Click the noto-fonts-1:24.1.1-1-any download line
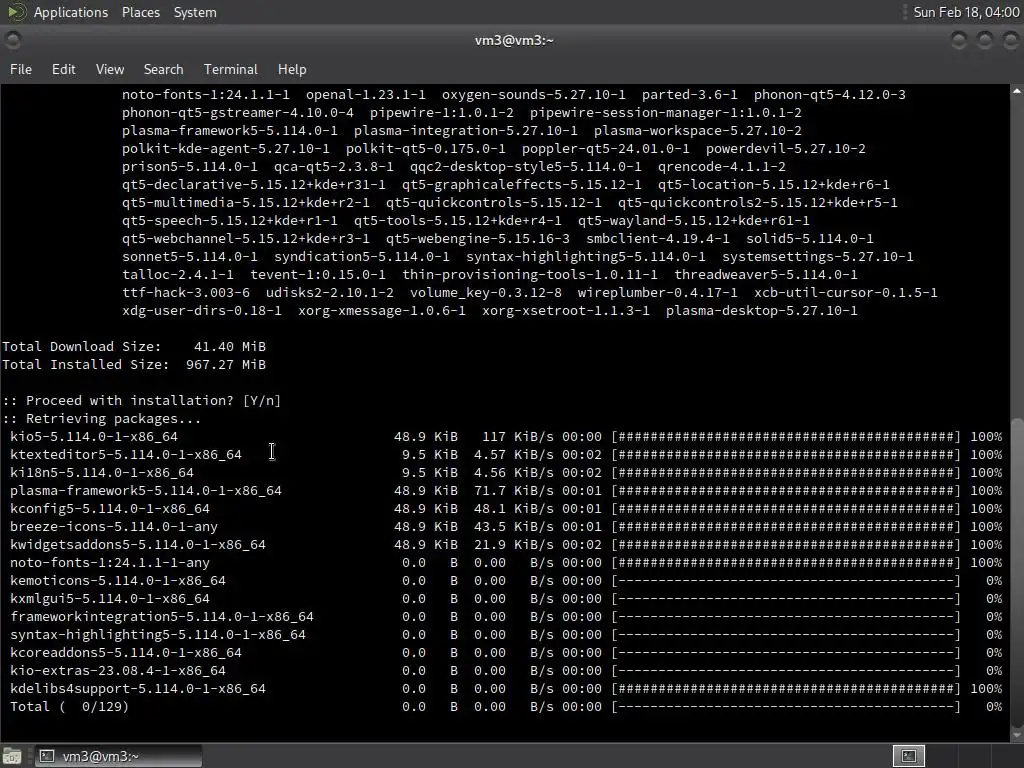1024x768 pixels. click(x=505, y=562)
